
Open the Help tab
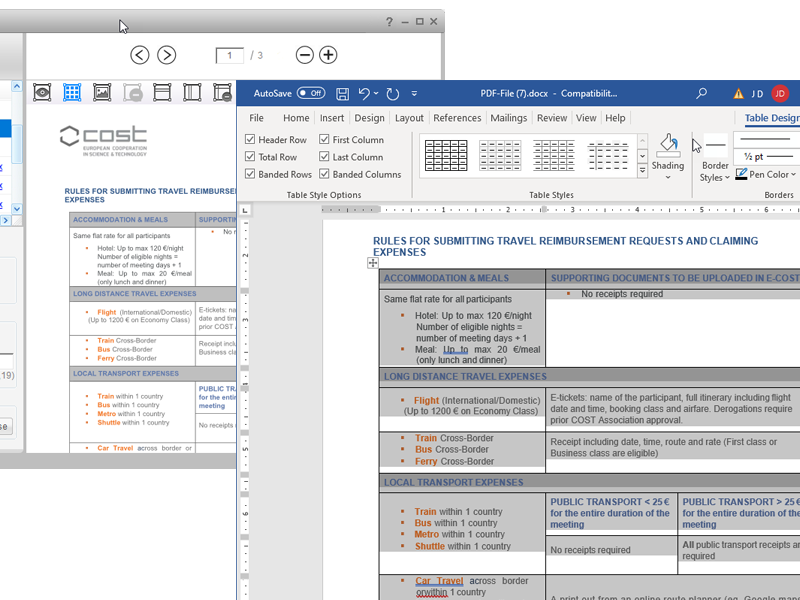click(x=615, y=118)
